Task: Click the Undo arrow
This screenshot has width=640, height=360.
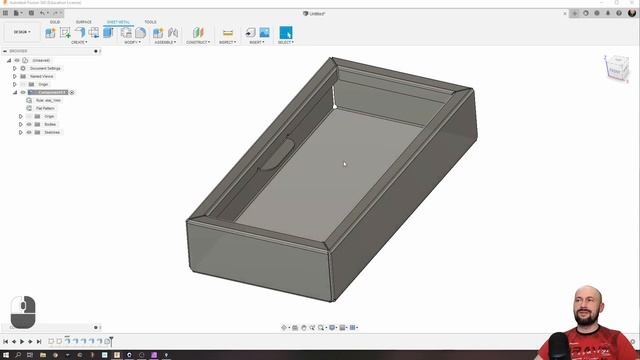Action: click(43, 13)
